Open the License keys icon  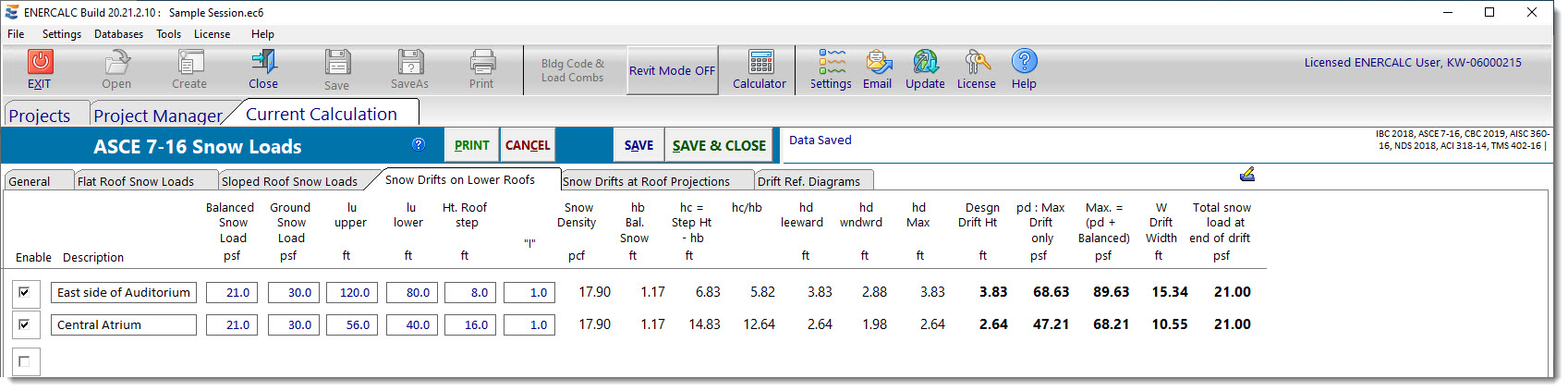(976, 63)
